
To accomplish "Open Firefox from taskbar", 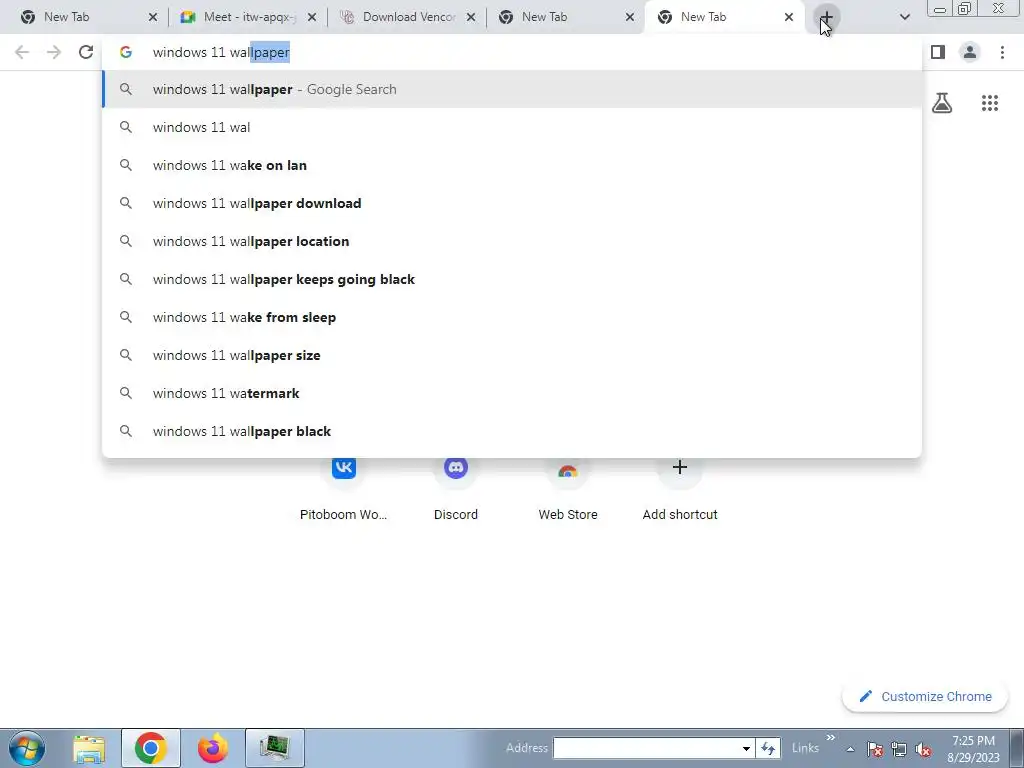I will [213, 748].
